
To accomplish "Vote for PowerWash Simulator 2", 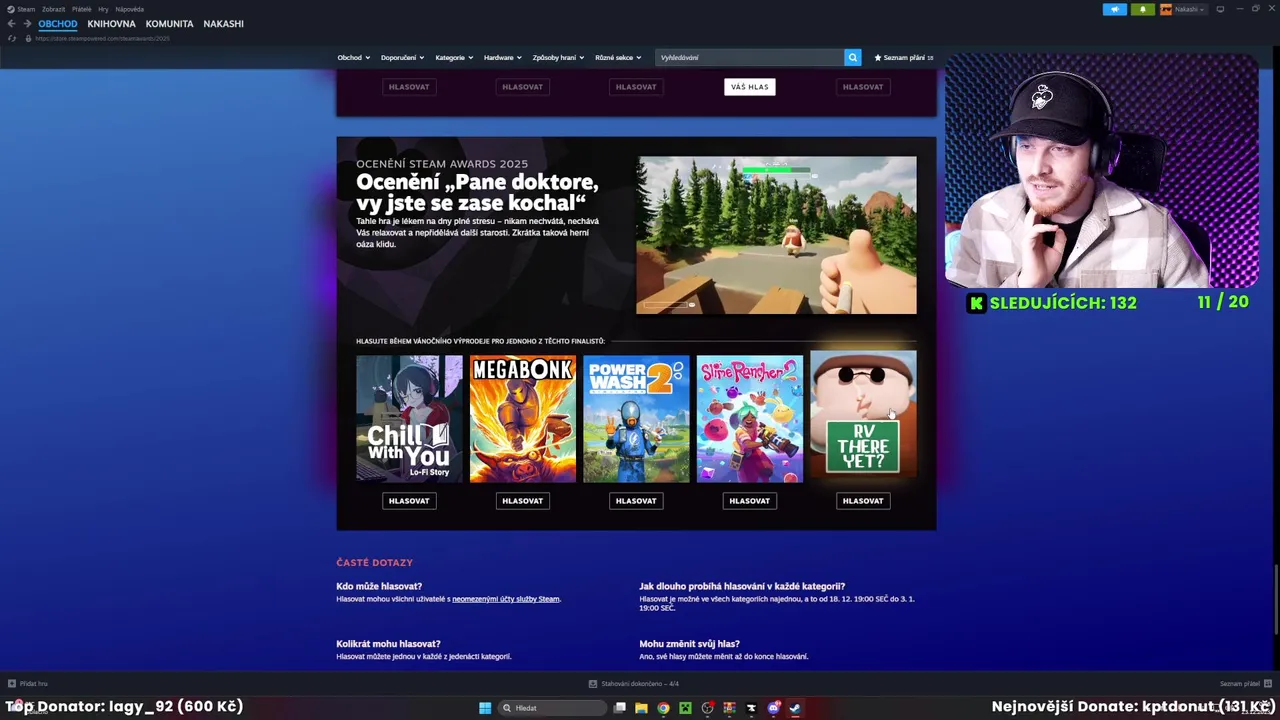I will pos(636,501).
